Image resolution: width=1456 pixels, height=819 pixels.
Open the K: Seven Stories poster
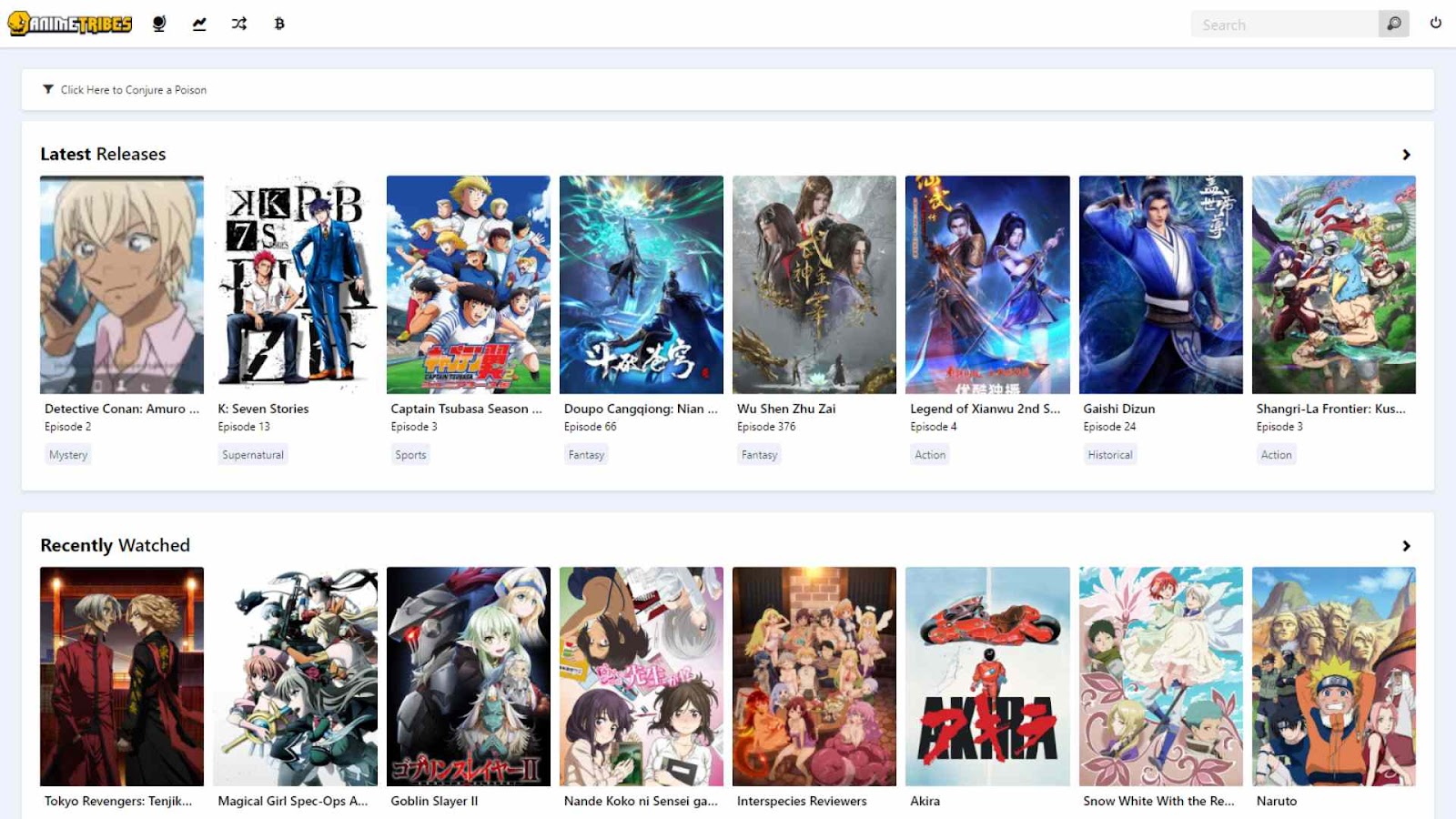pyautogui.click(x=295, y=285)
